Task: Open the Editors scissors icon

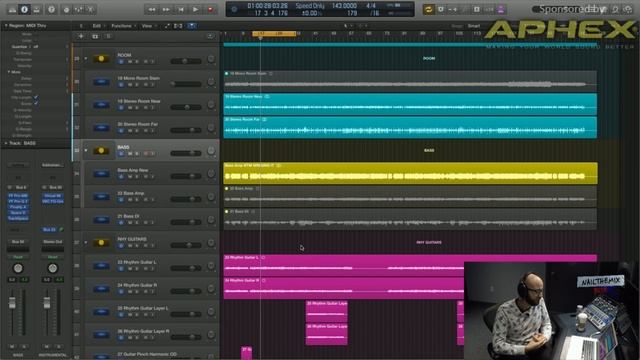Action: click(x=91, y=9)
